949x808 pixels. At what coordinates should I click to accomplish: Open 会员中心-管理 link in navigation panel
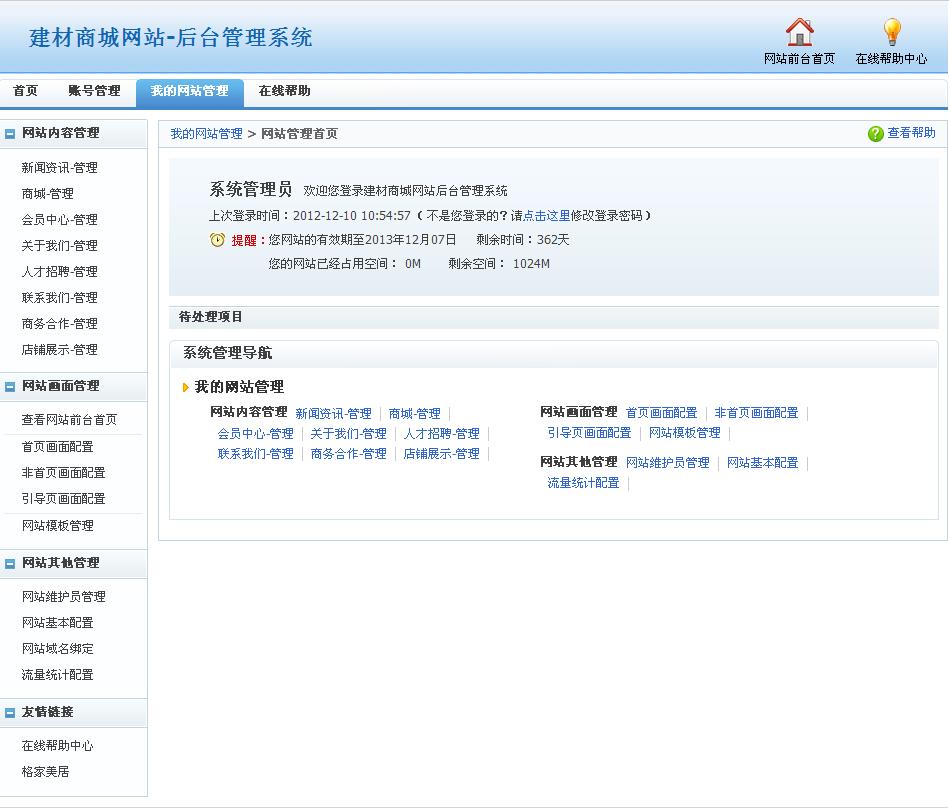pyautogui.click(x=255, y=434)
